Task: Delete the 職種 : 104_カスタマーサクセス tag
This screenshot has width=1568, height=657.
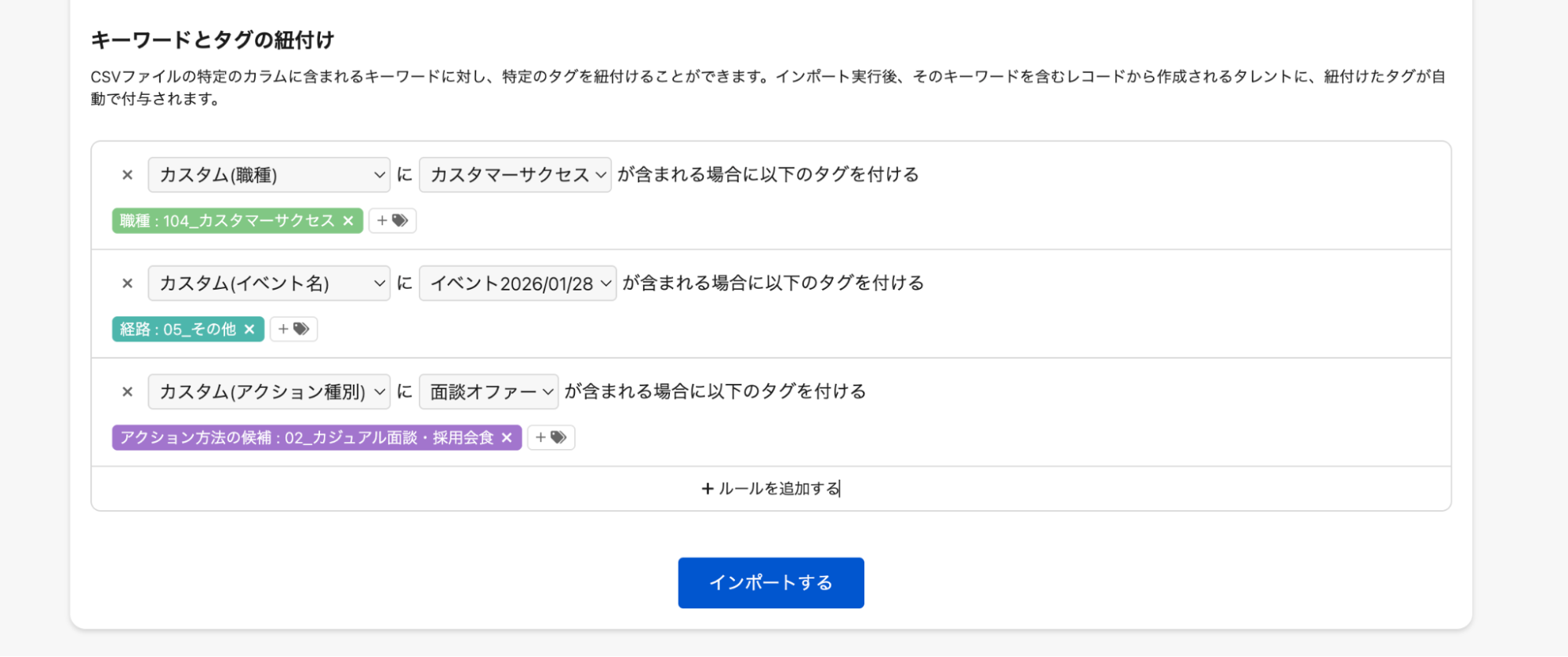Action: coord(348,221)
